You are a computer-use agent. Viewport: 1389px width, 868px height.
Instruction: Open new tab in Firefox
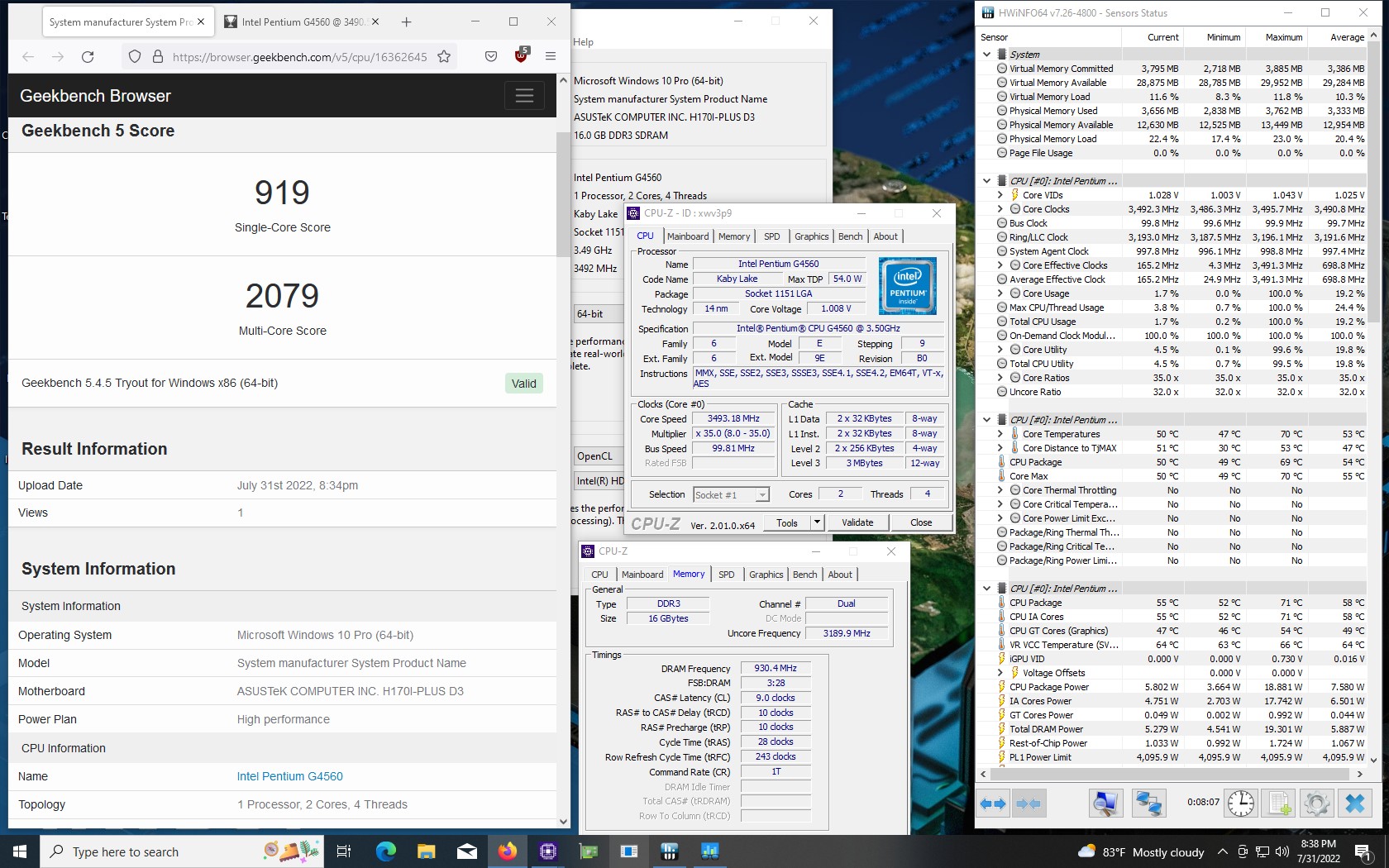click(x=406, y=22)
